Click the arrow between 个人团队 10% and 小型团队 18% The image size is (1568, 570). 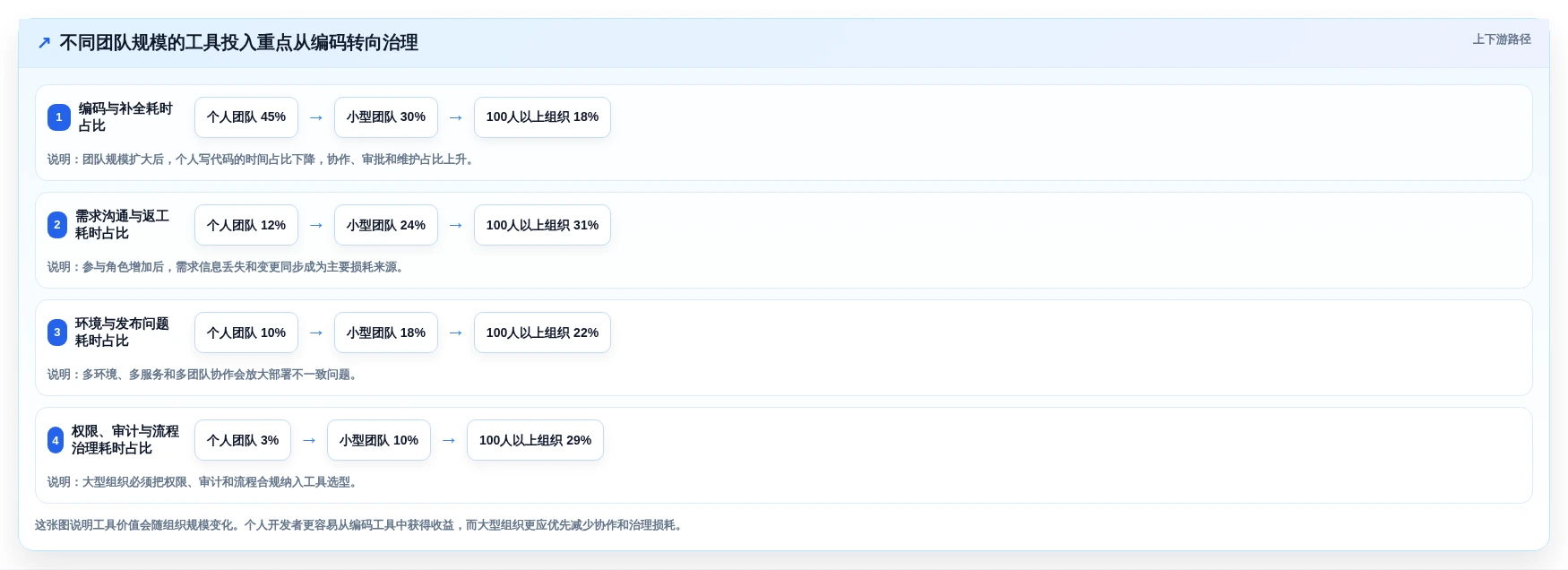pyautogui.click(x=316, y=332)
